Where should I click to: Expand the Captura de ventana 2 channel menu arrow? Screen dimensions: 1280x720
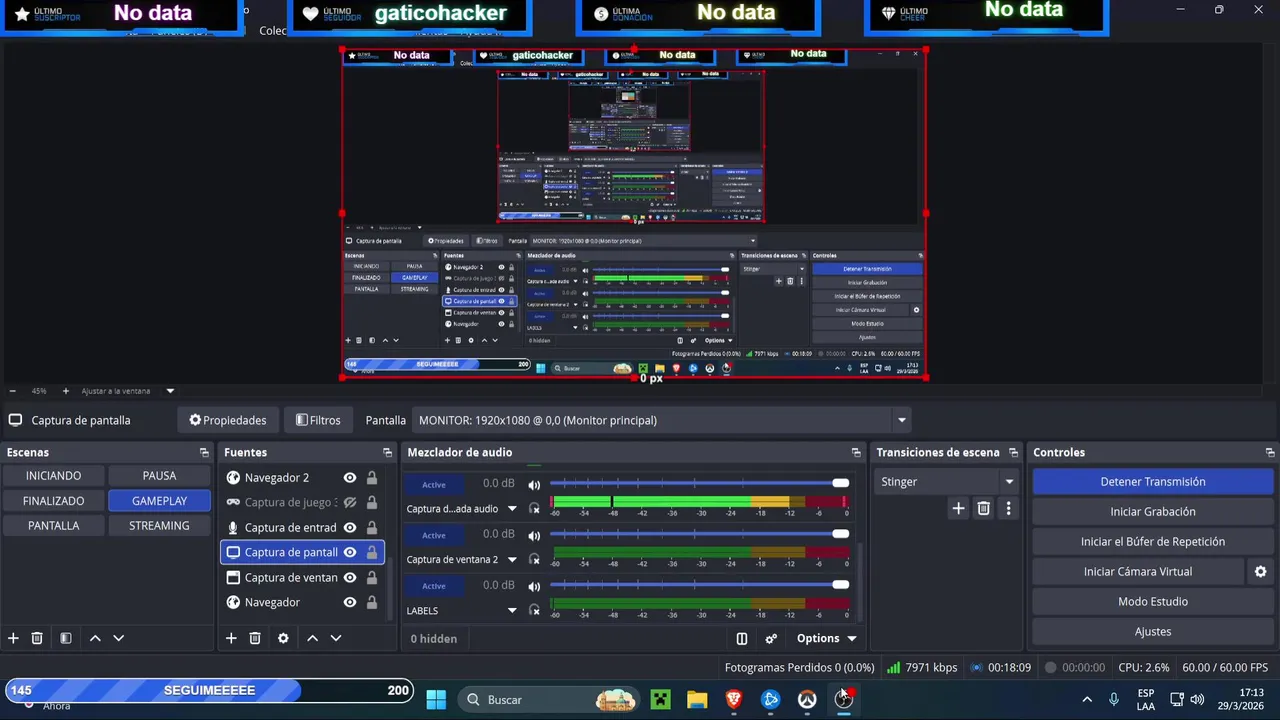pyautogui.click(x=512, y=560)
